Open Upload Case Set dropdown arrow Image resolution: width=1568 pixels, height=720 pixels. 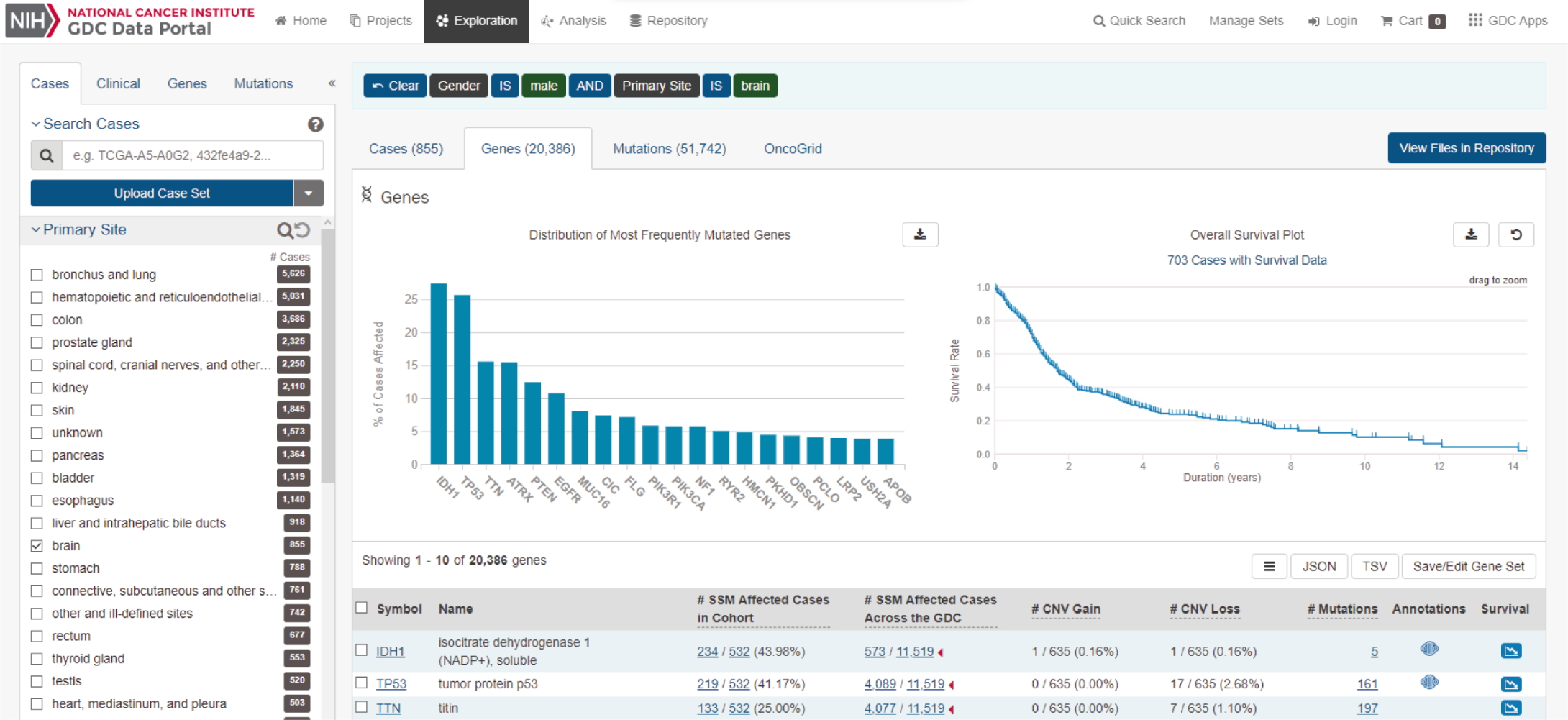click(309, 193)
